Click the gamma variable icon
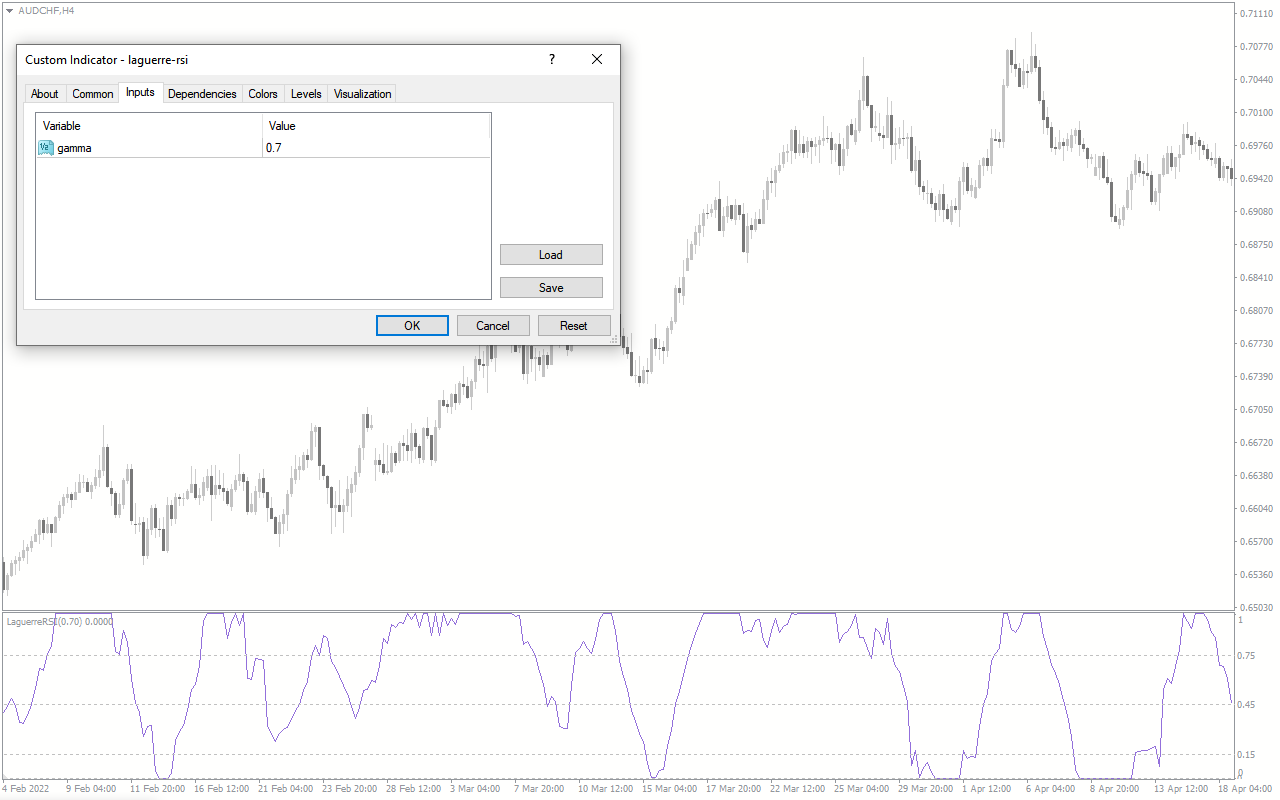The height and width of the screenshot is (800, 1280). click(46, 148)
